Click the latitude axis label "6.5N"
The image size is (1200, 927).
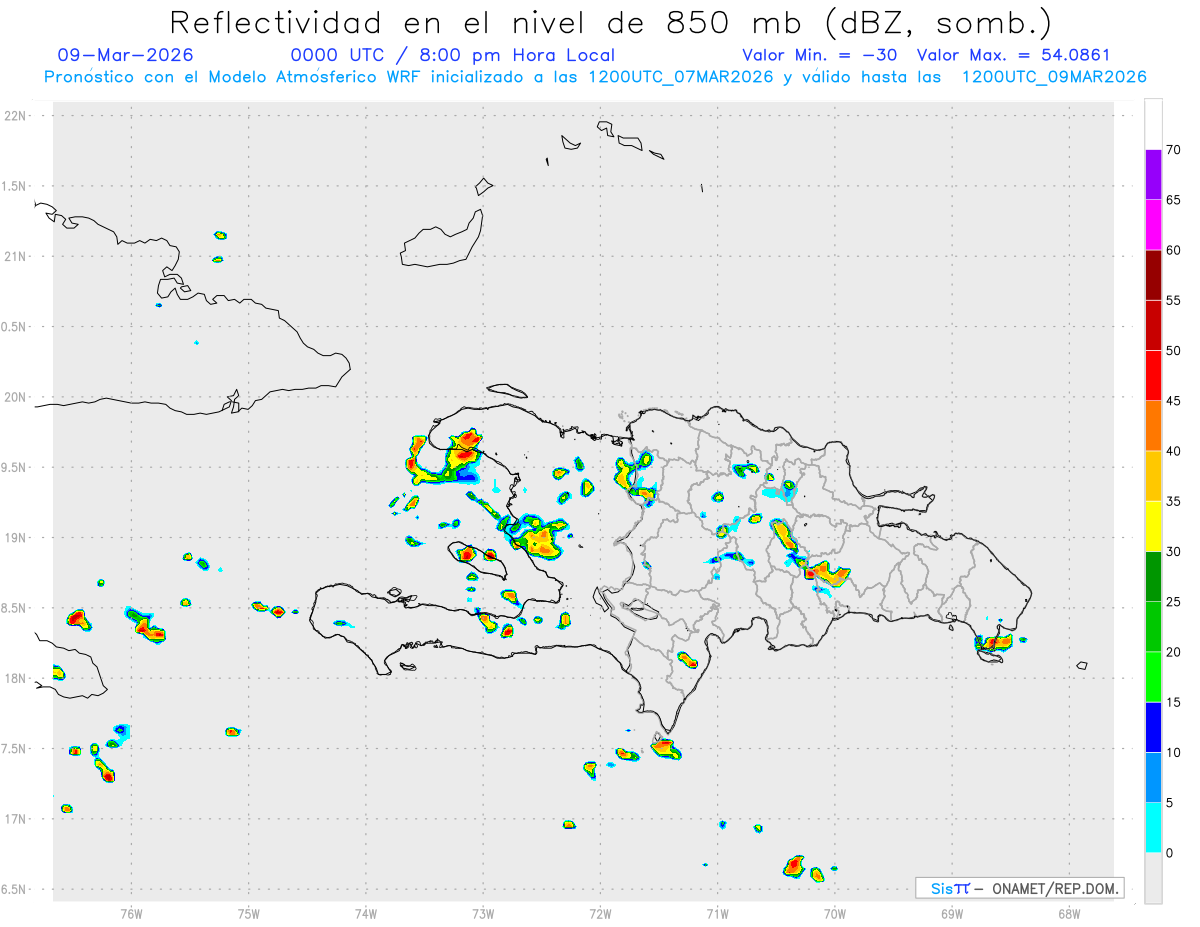point(14,889)
